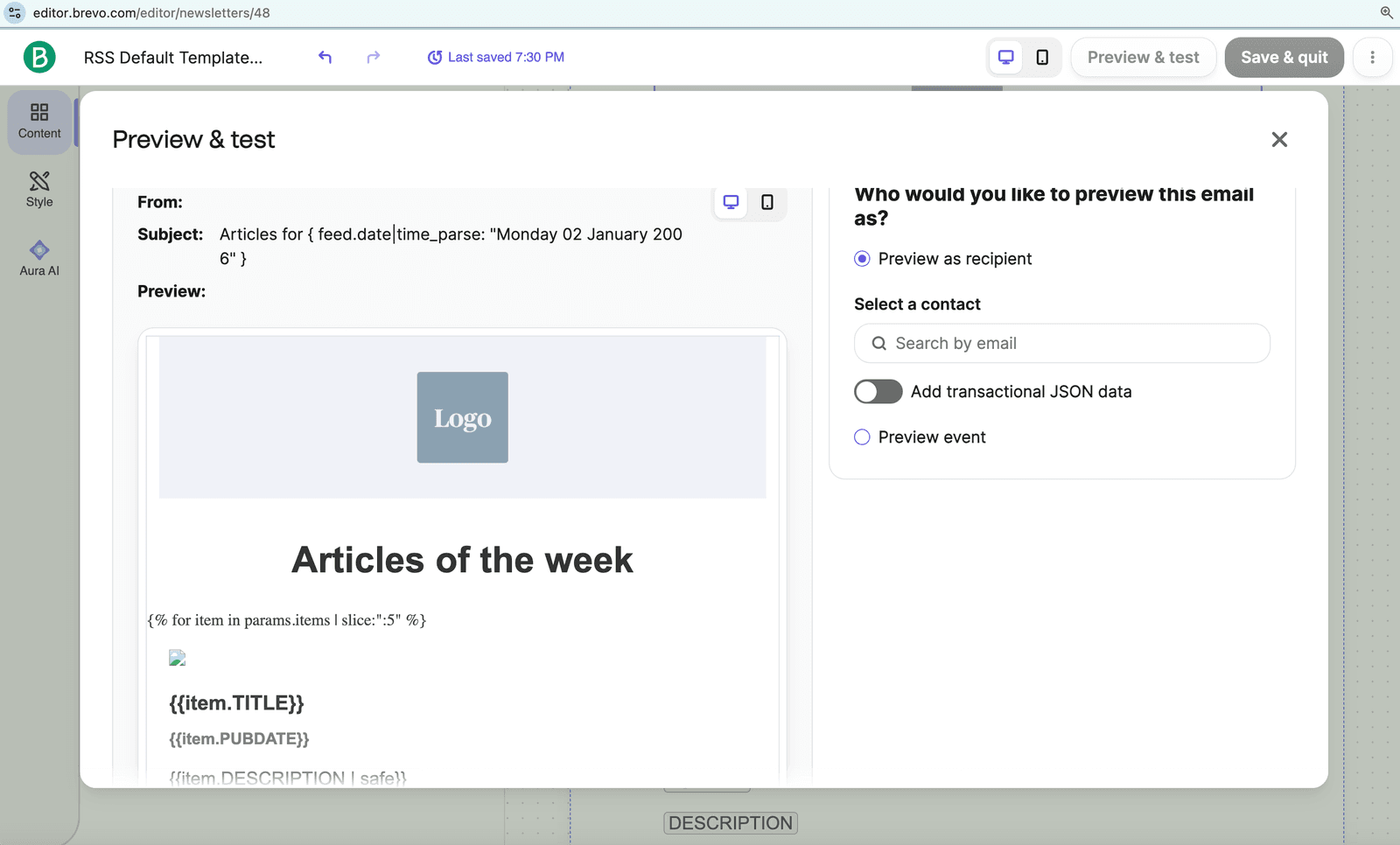
Task: Click the browser address bar URL
Action: (151, 13)
